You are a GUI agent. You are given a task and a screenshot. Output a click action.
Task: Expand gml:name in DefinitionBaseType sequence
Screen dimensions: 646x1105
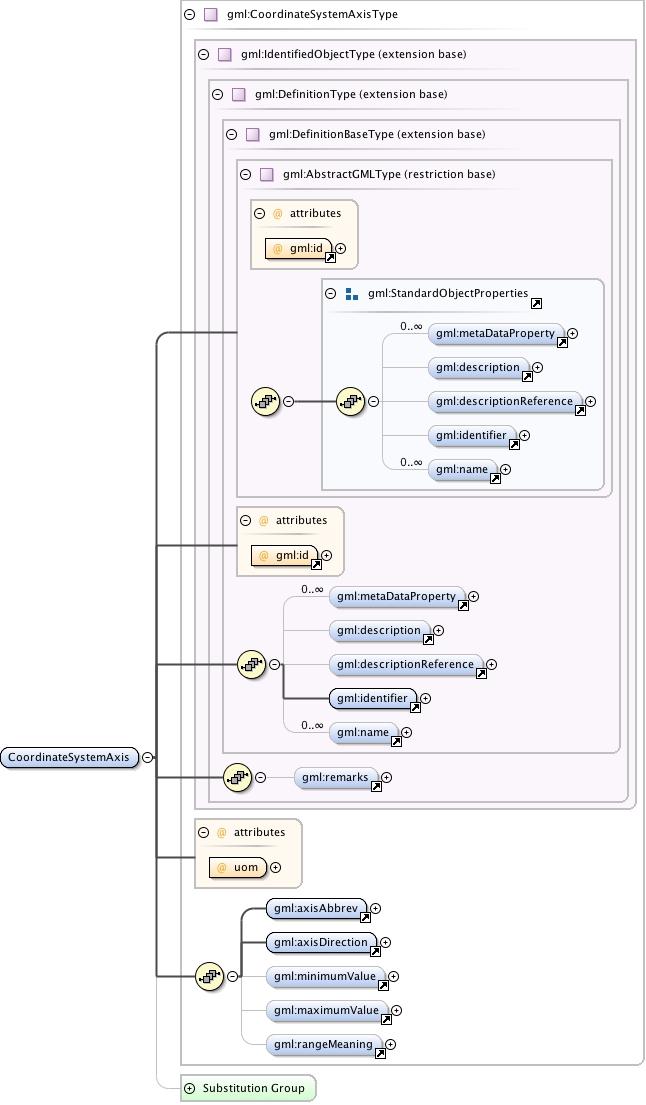pos(406,732)
